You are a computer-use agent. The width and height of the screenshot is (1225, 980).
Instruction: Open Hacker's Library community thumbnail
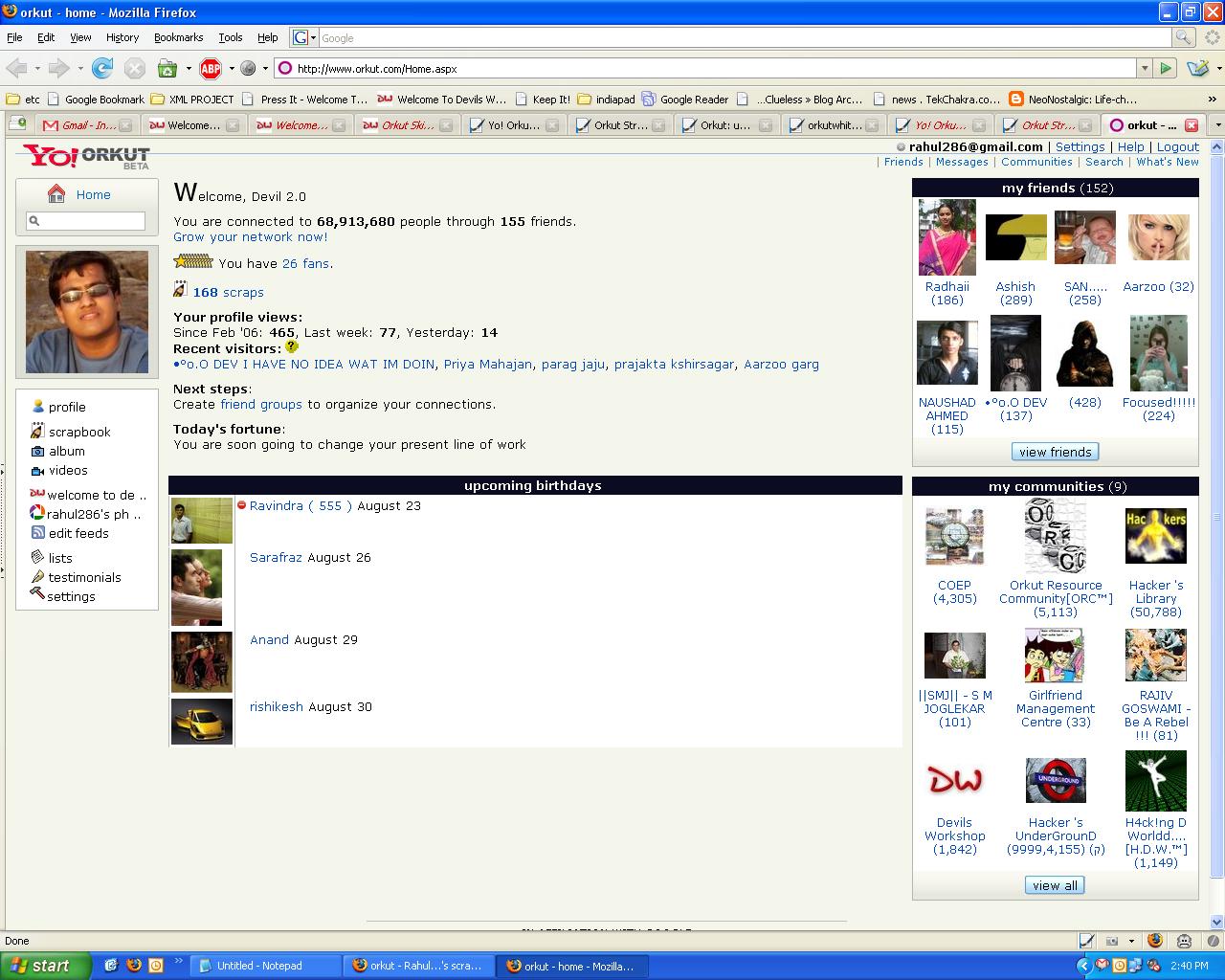pos(1155,536)
